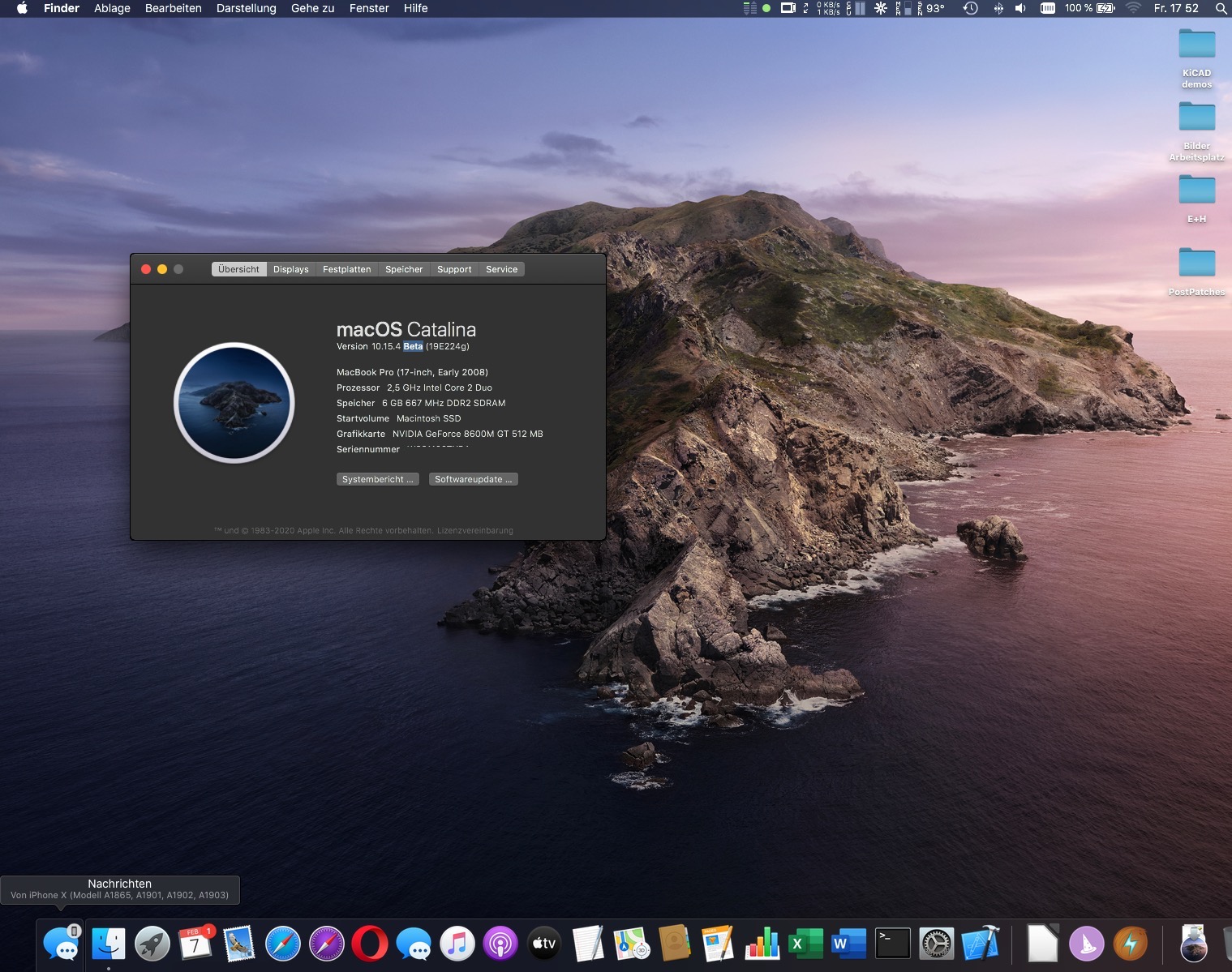1232x972 pixels.
Task: Open the Darstellung menu
Action: coord(246,8)
